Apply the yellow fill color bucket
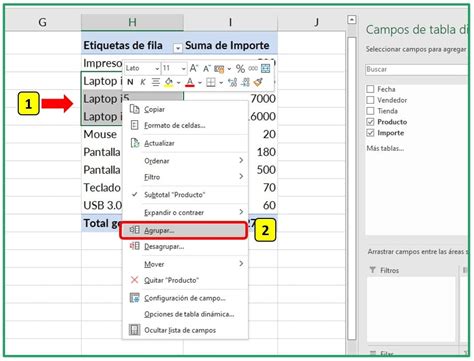Viewport: 474px width, 361px height. 169,82
